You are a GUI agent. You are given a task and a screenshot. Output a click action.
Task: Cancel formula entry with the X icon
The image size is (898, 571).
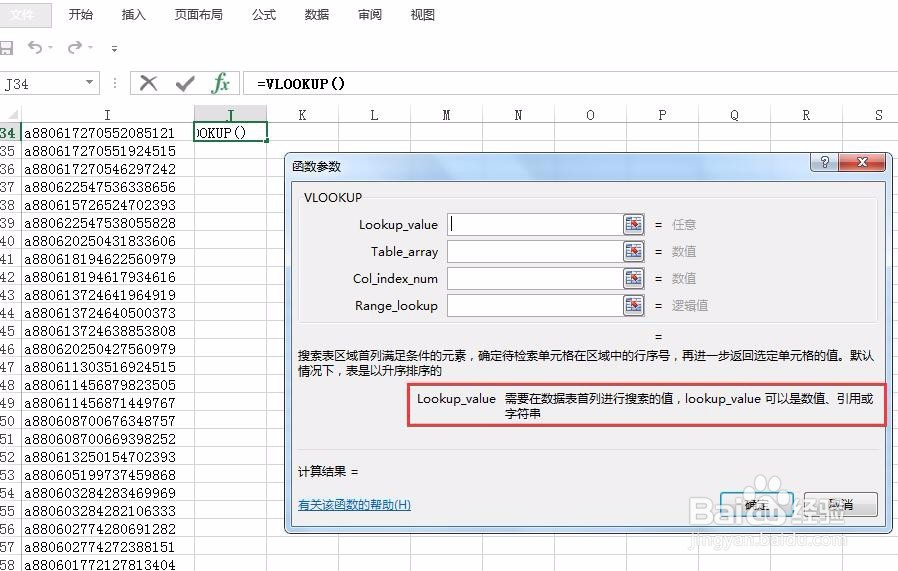[x=148, y=84]
